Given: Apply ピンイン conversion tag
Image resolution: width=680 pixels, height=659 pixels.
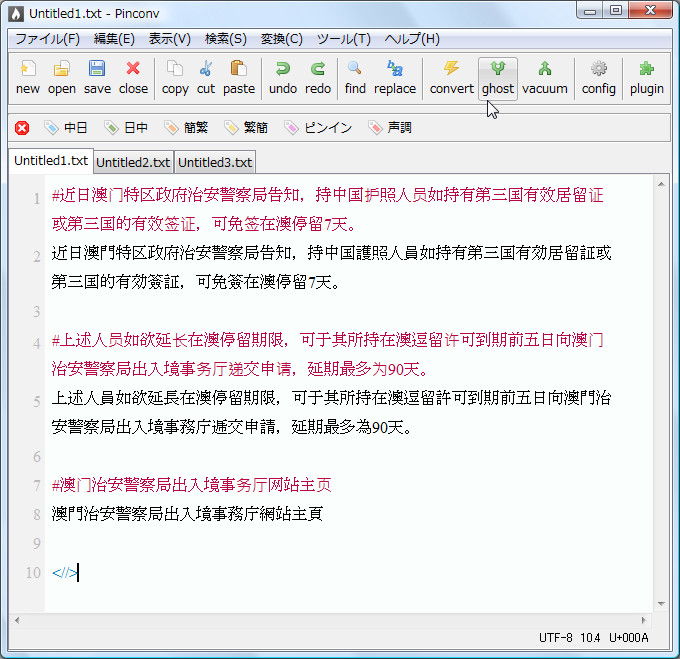Looking at the screenshot, I should tap(317, 127).
